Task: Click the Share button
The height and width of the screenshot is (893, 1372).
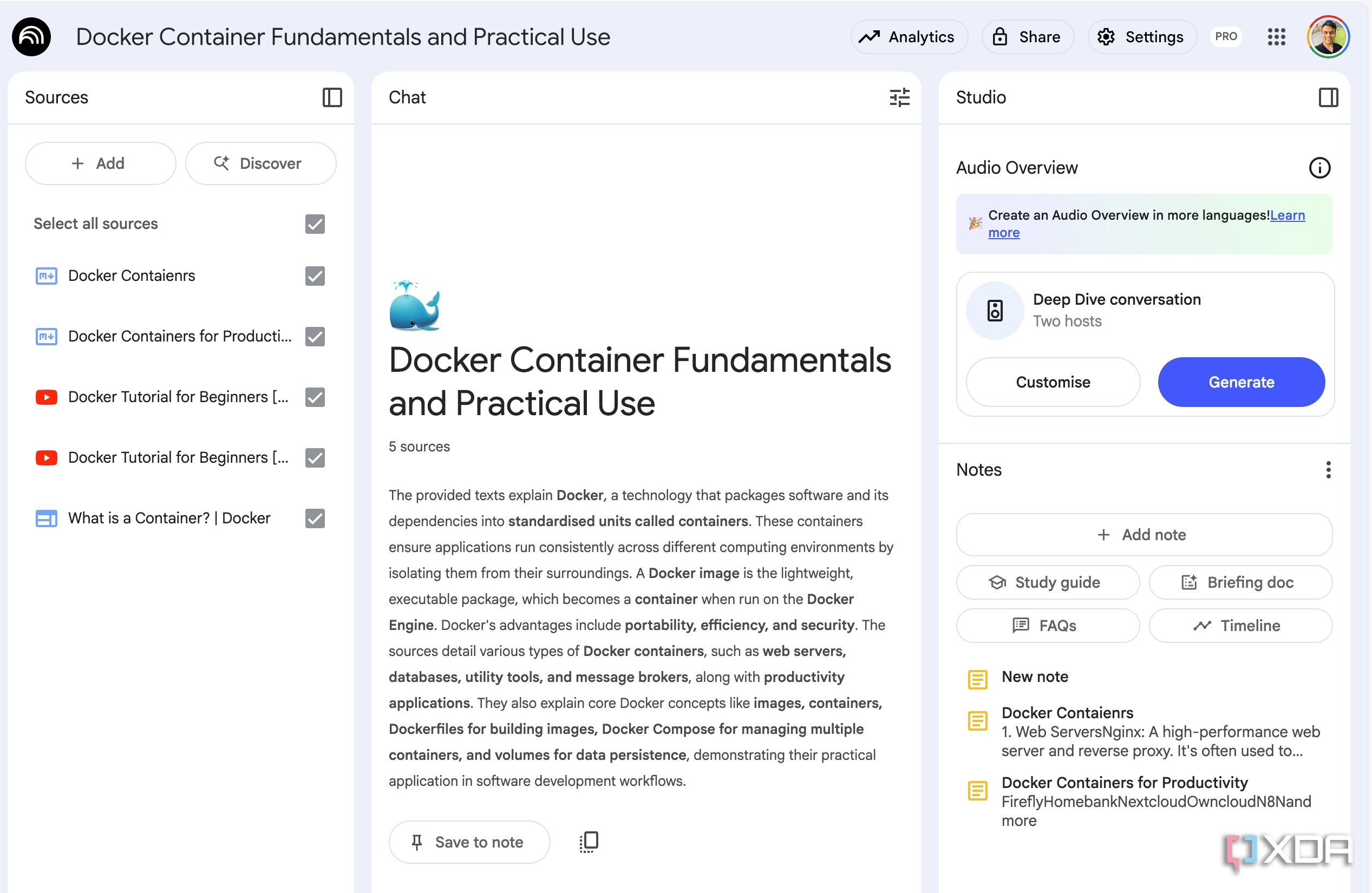Action: click(x=1027, y=37)
